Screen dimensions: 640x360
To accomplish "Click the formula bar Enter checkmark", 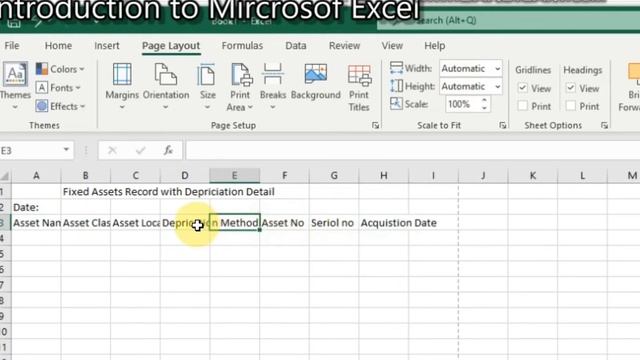I will (x=140, y=151).
